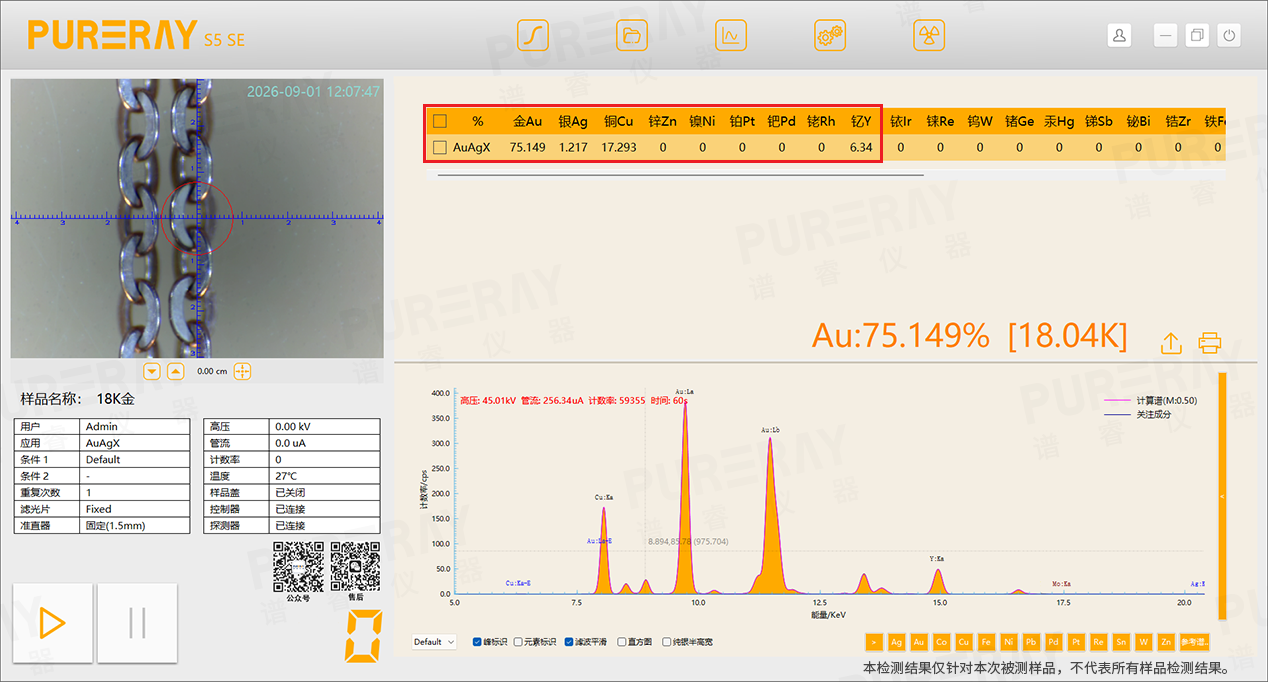1268x682 pixels.
Task: Open the settings gears icon
Action: point(830,35)
